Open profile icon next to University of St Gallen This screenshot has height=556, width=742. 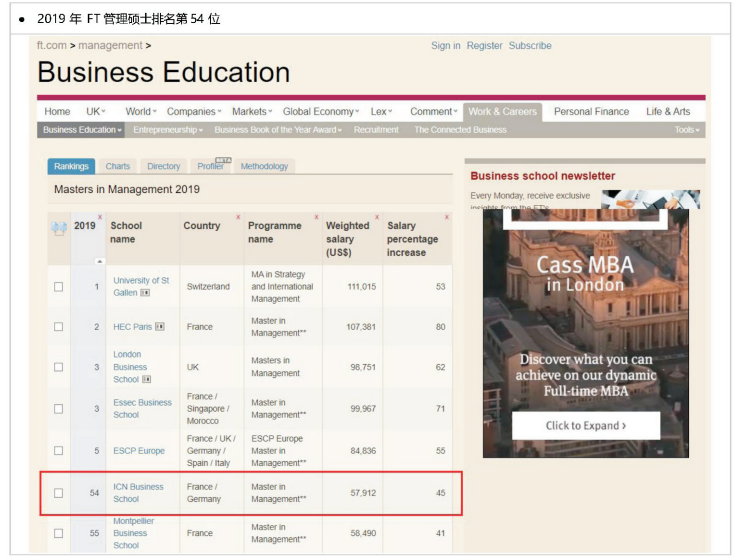pyautogui.click(x=145, y=293)
